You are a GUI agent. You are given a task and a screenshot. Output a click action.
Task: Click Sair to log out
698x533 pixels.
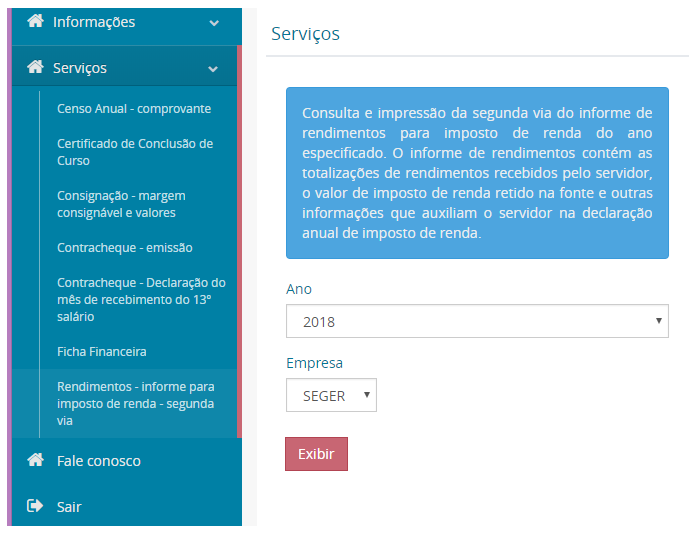(x=69, y=507)
